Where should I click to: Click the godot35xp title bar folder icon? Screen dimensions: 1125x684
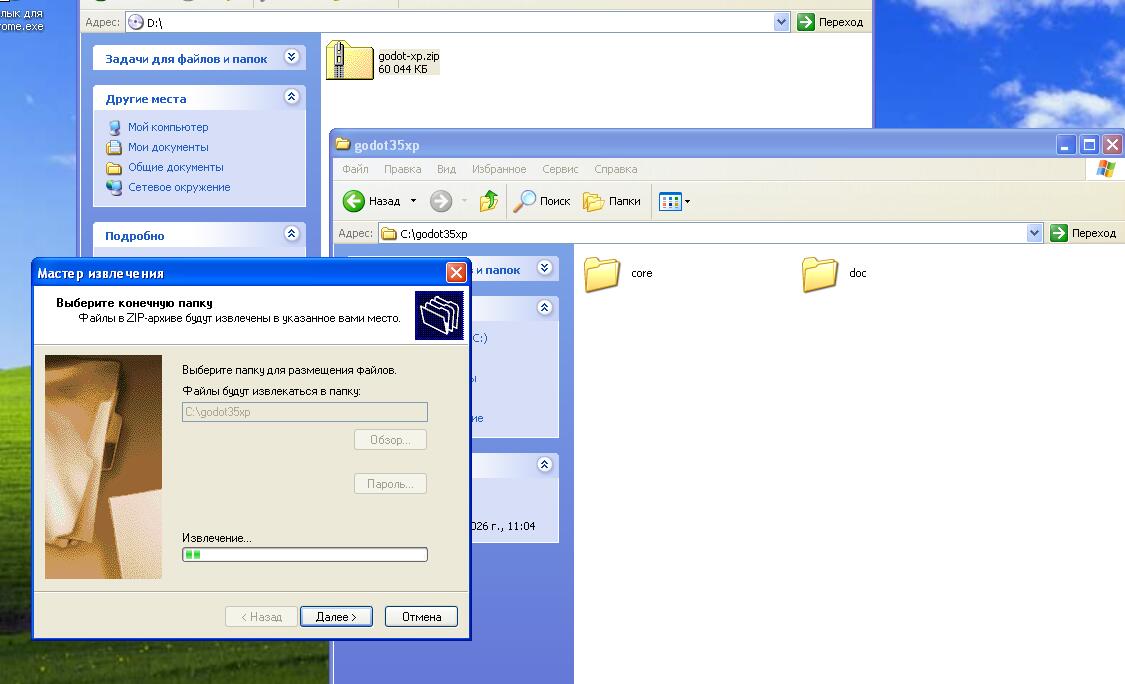(x=343, y=144)
